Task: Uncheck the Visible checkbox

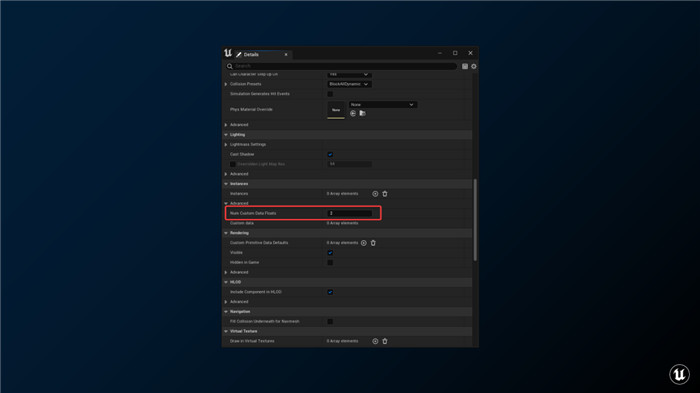Action: tap(330, 253)
